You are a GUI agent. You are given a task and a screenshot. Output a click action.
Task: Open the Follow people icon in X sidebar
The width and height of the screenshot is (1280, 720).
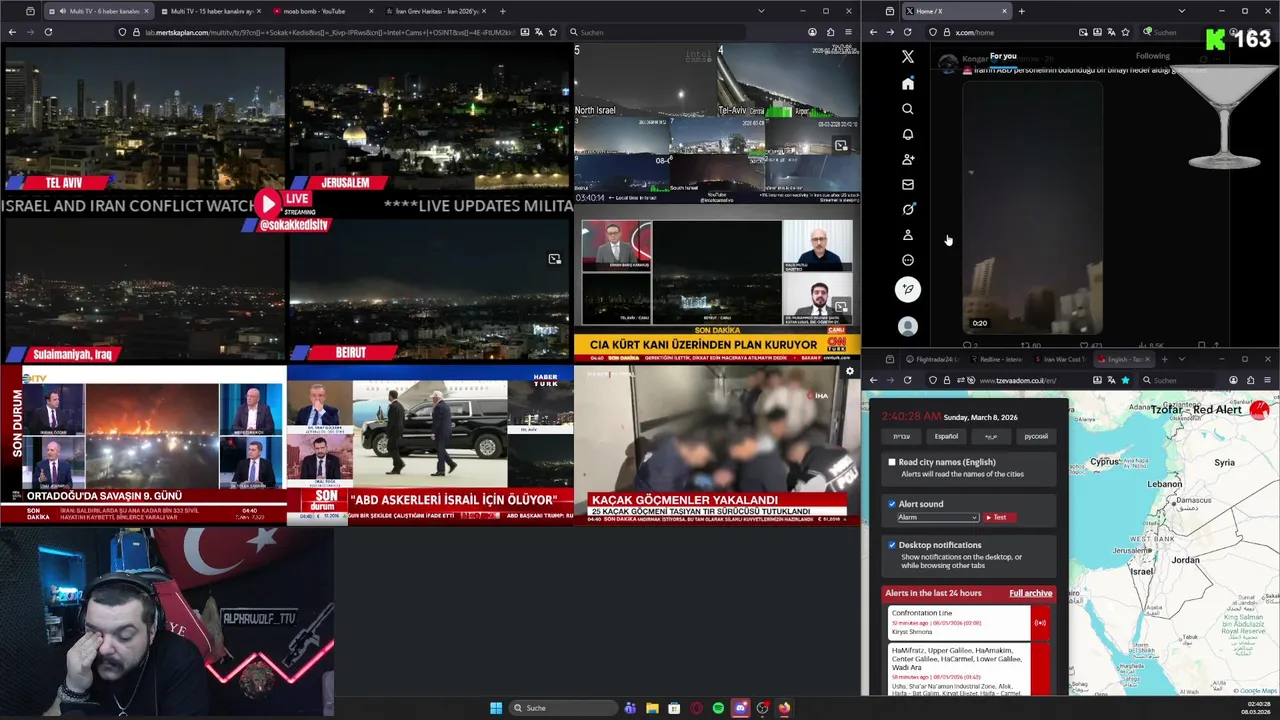pyautogui.click(x=908, y=159)
